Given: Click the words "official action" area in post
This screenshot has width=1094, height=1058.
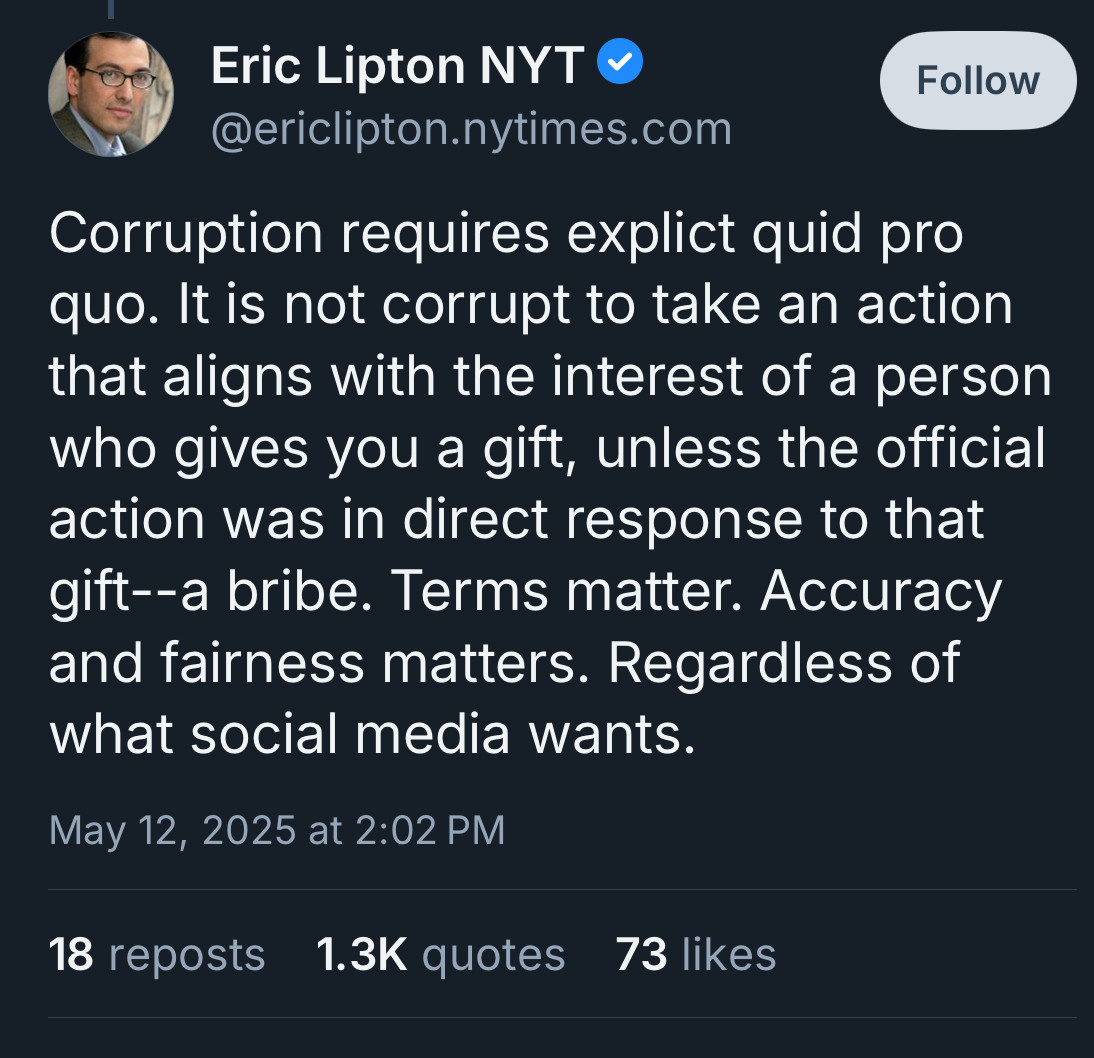Looking at the screenshot, I should [x=960, y=449].
